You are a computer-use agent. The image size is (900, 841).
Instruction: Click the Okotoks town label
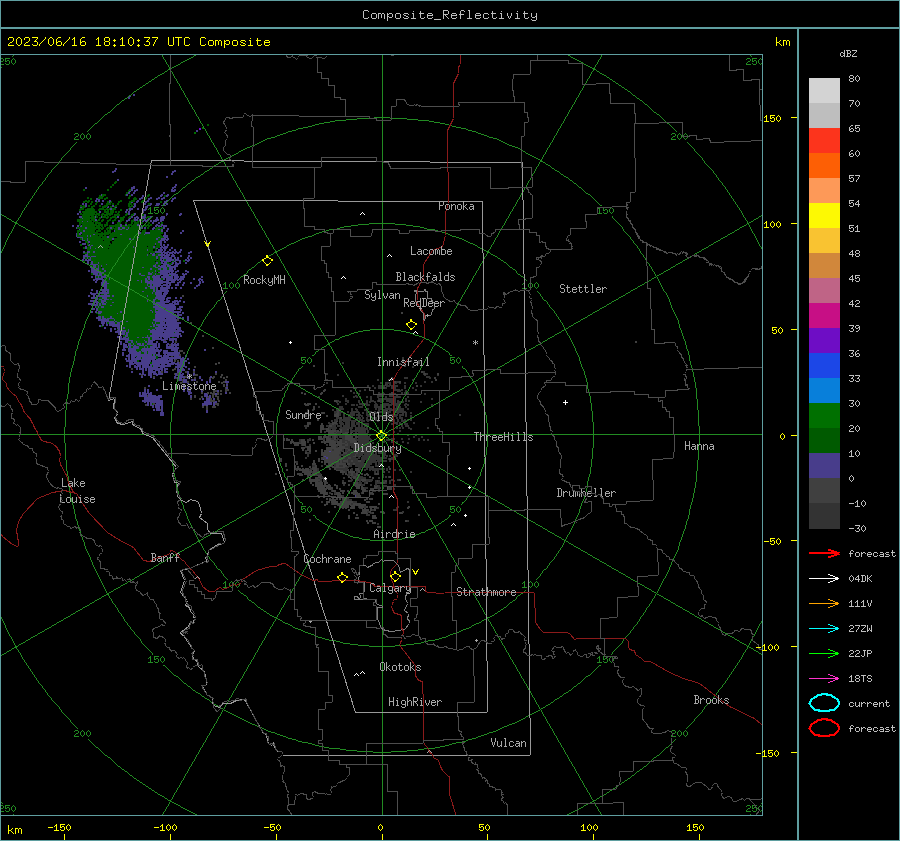point(400,667)
